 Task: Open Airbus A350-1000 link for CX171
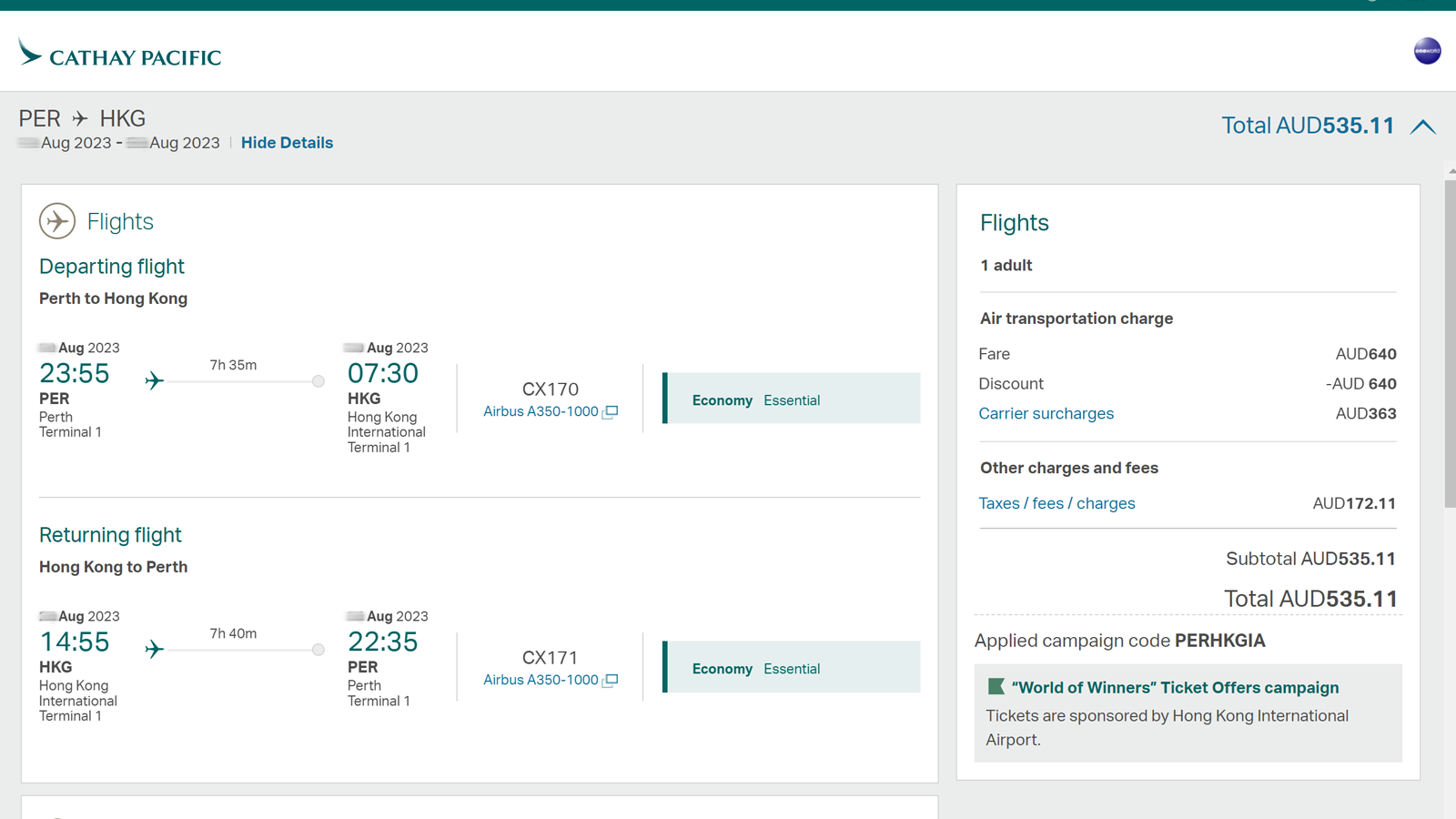click(x=541, y=680)
